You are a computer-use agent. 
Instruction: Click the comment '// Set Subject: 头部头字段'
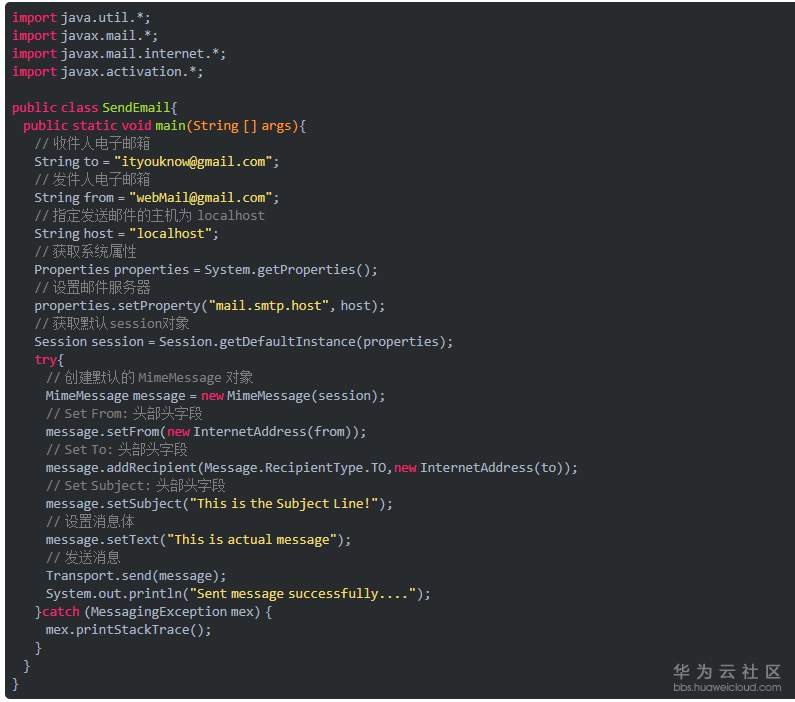[135, 486]
